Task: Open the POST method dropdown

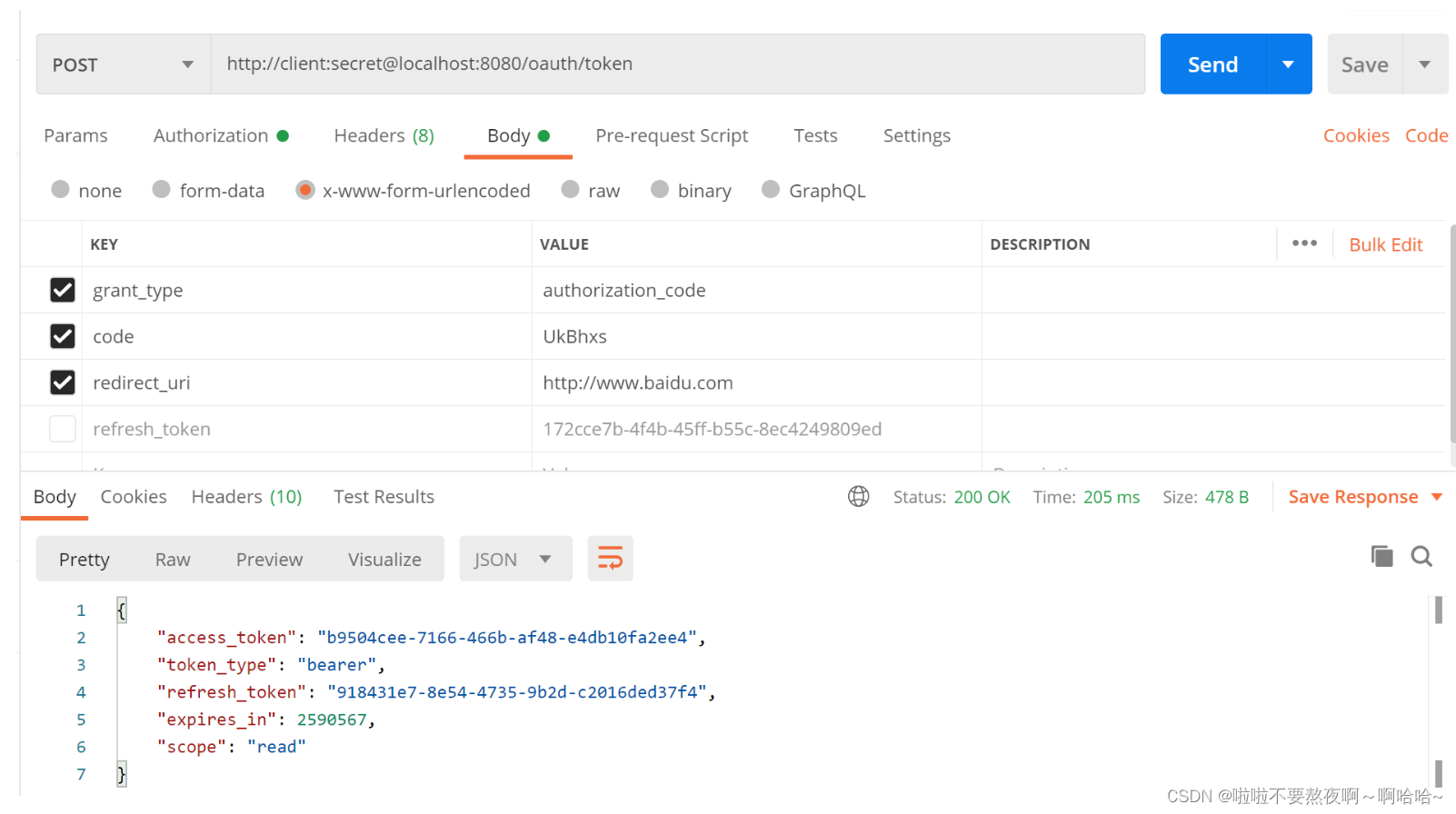Action: pos(124,65)
